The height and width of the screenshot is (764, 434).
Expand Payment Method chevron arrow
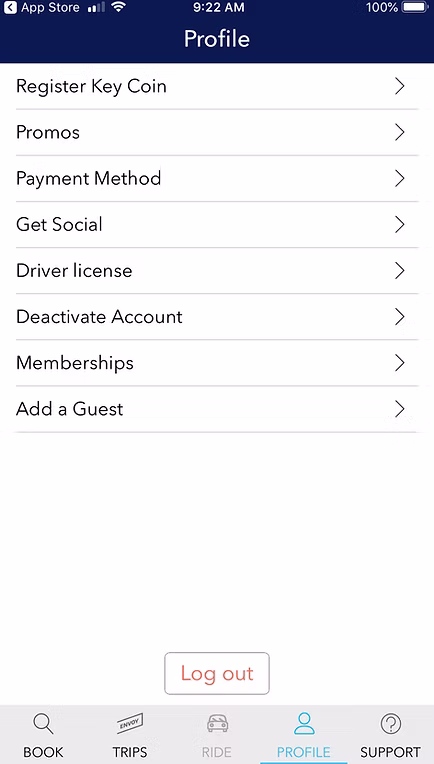point(400,178)
